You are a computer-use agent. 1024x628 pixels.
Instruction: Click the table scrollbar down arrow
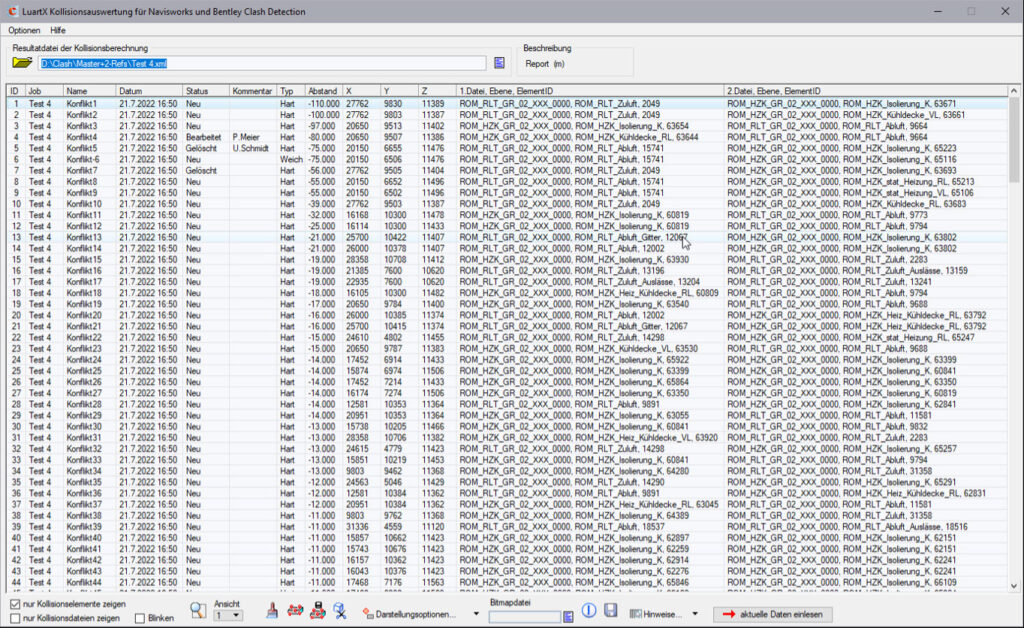click(1014, 586)
